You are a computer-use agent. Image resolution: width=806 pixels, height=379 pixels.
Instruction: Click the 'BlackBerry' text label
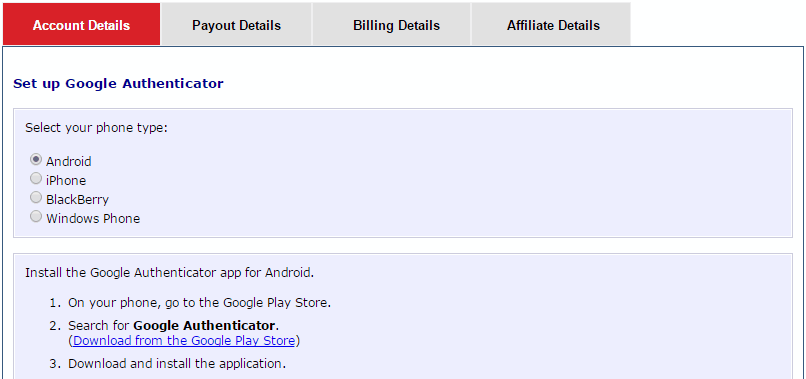78,200
